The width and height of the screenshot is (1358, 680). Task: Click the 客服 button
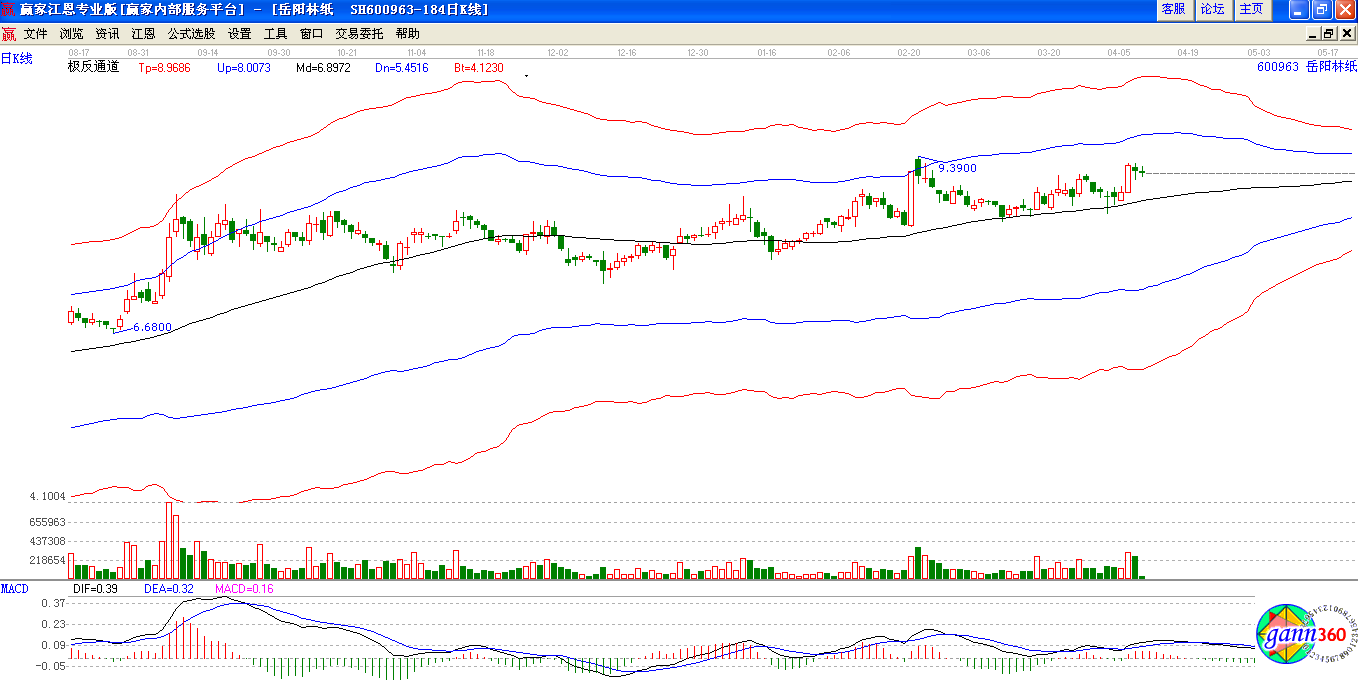click(1174, 9)
